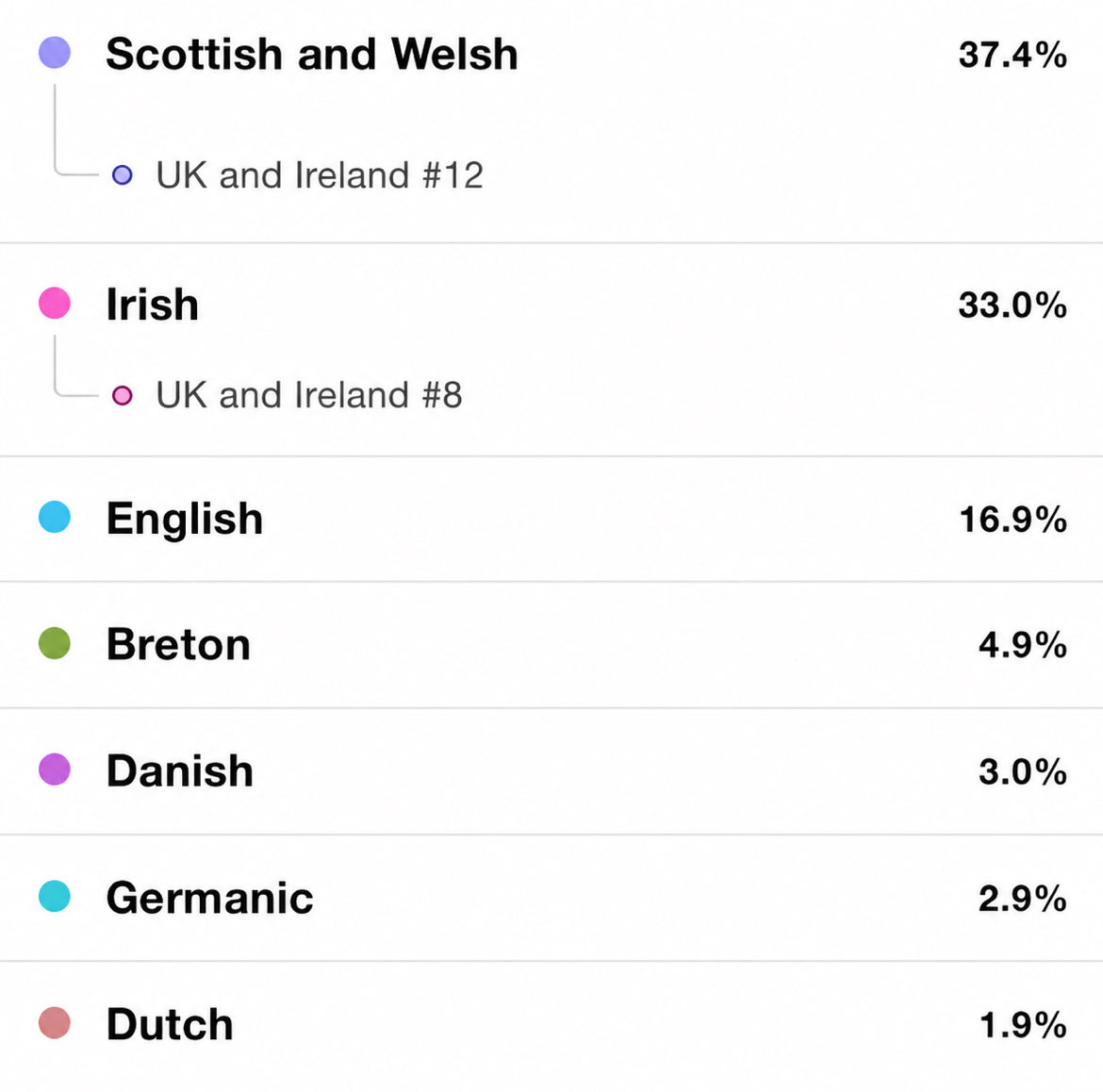Viewport: 1103px width, 1092px height.
Task: Click the 37.4% percentage value
Action: pos(1012,54)
